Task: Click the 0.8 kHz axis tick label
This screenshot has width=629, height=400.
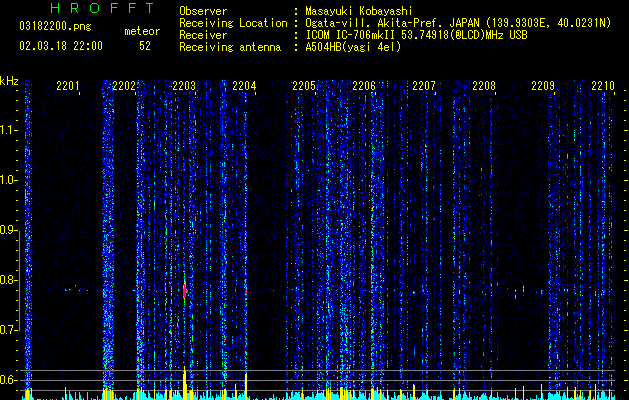Action: click(x=9, y=280)
